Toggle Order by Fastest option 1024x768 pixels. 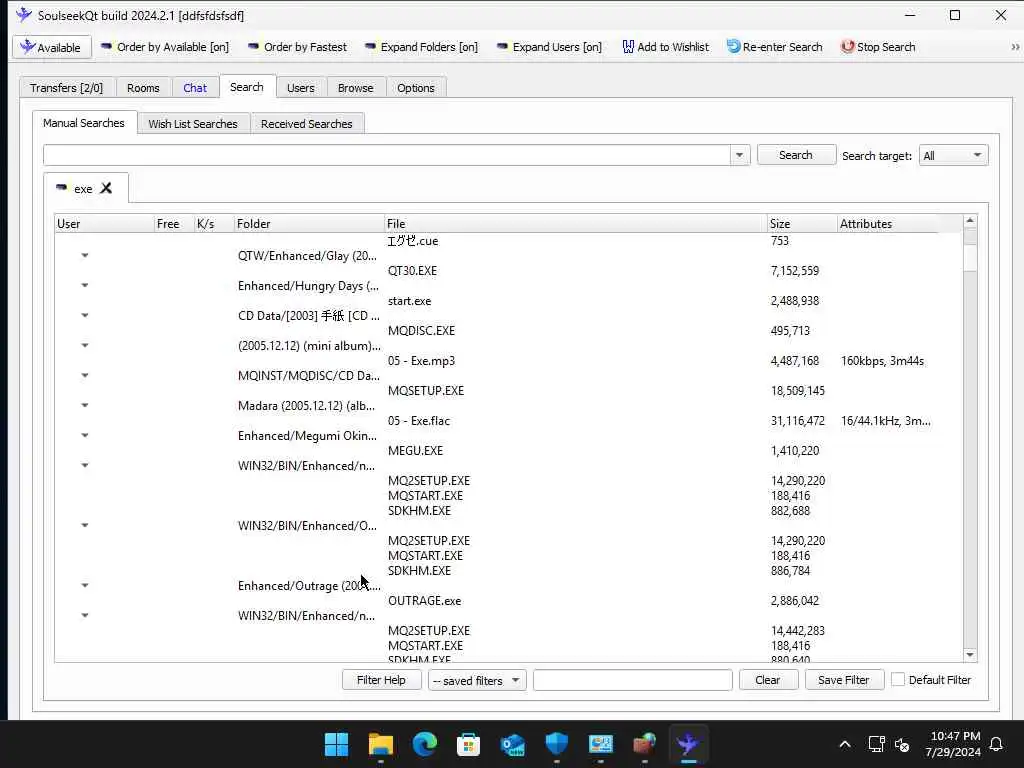click(297, 47)
